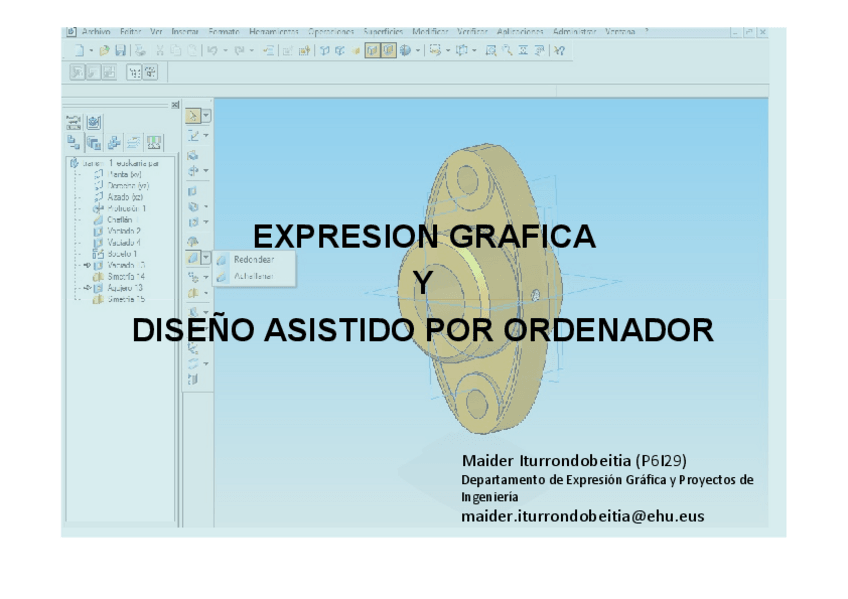The height and width of the screenshot is (599, 848).
Task: Click the globe render-style icon
Action: tap(405, 51)
